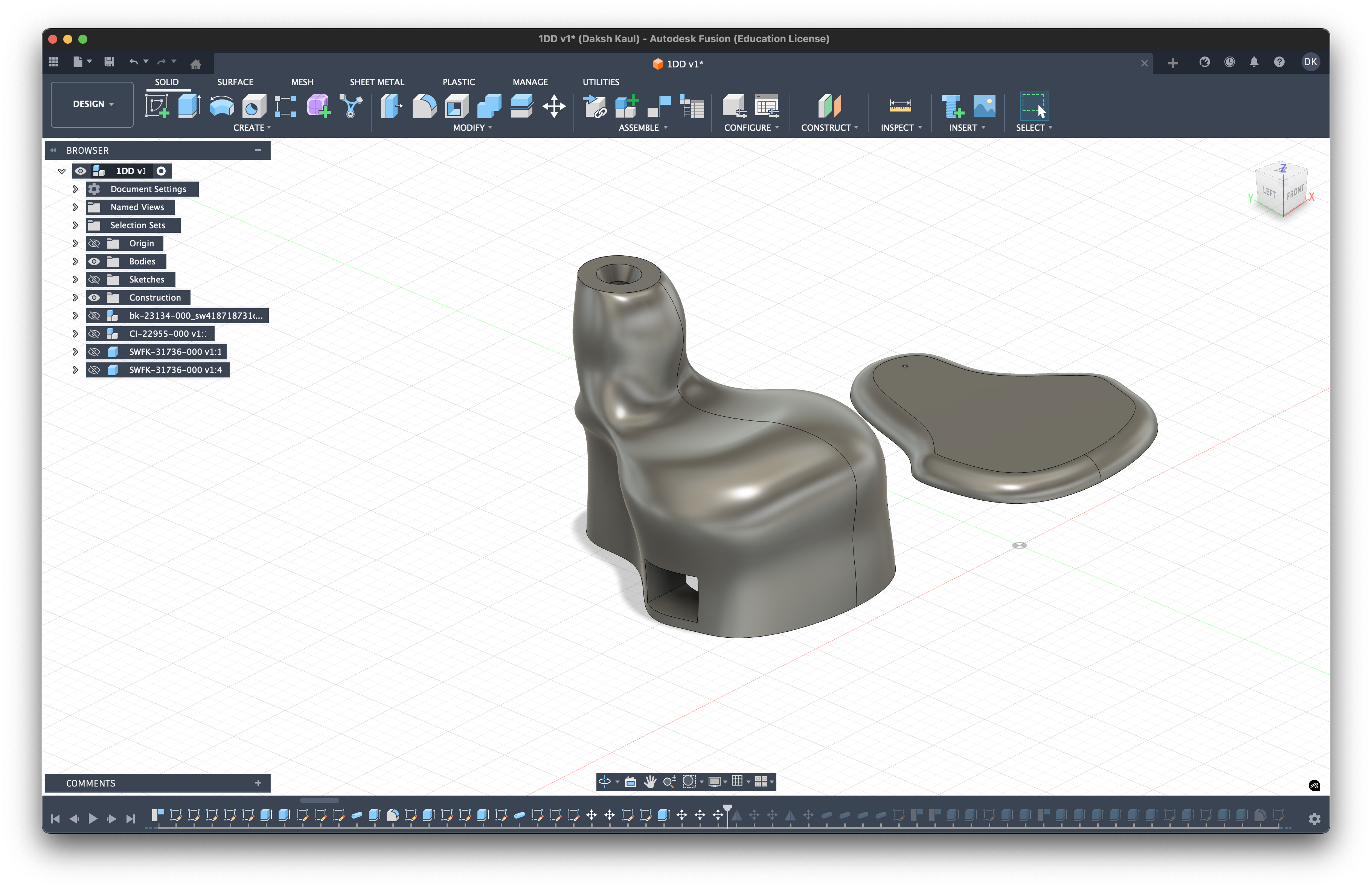Expand the Construction folder in browser
The image size is (1372, 889).
tap(76, 297)
